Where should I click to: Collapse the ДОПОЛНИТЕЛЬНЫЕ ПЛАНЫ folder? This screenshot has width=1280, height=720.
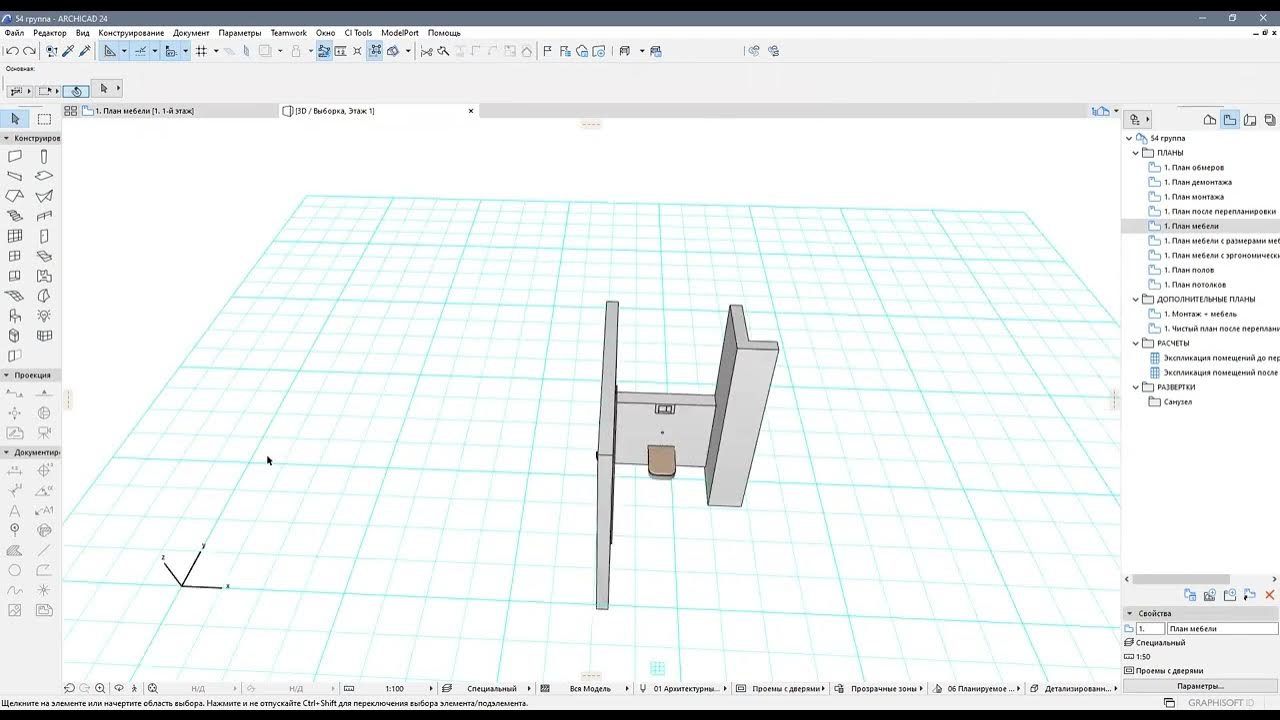[x=1136, y=299]
